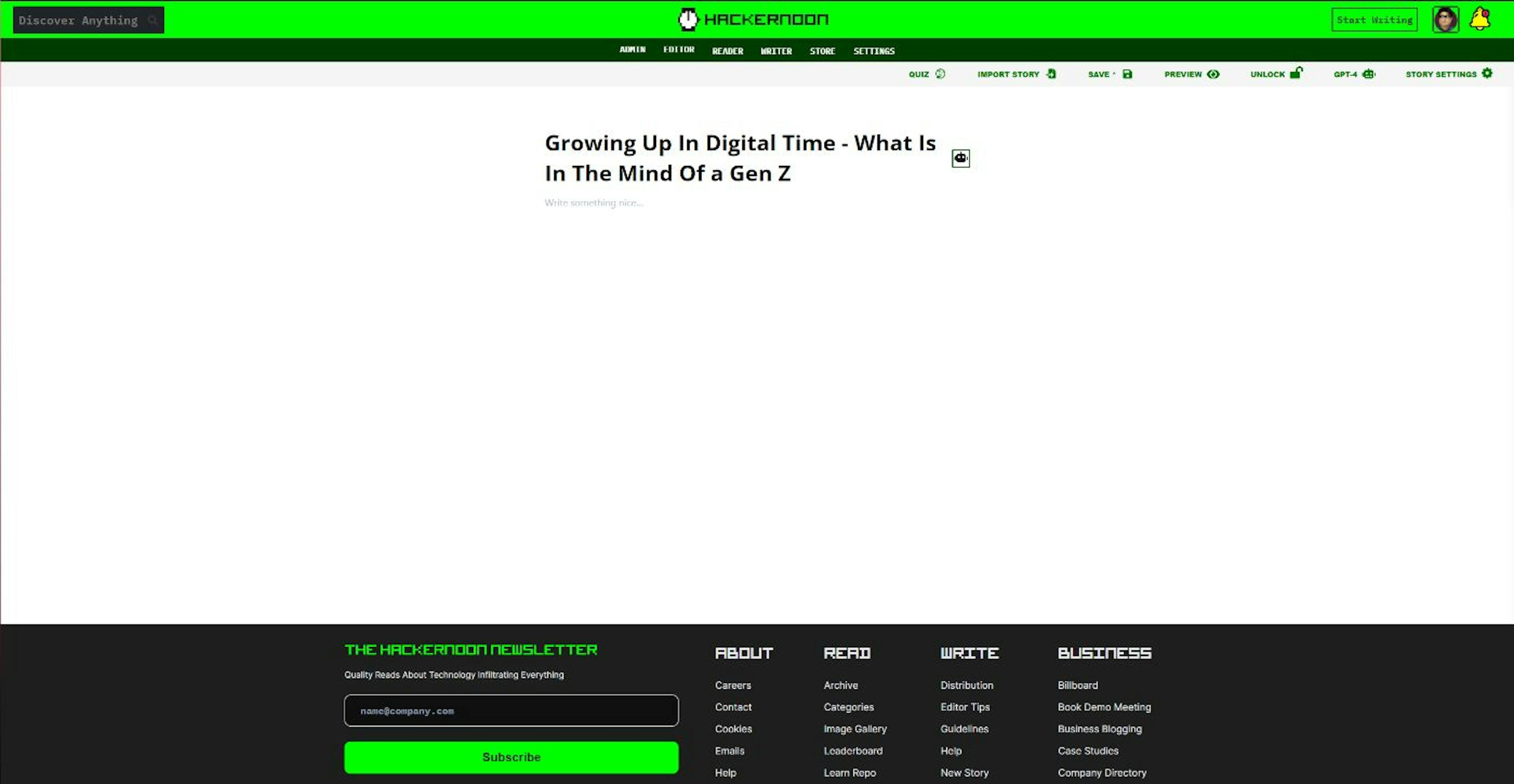Click the code block icon near title
The width and height of the screenshot is (1514, 784).
[960, 157]
